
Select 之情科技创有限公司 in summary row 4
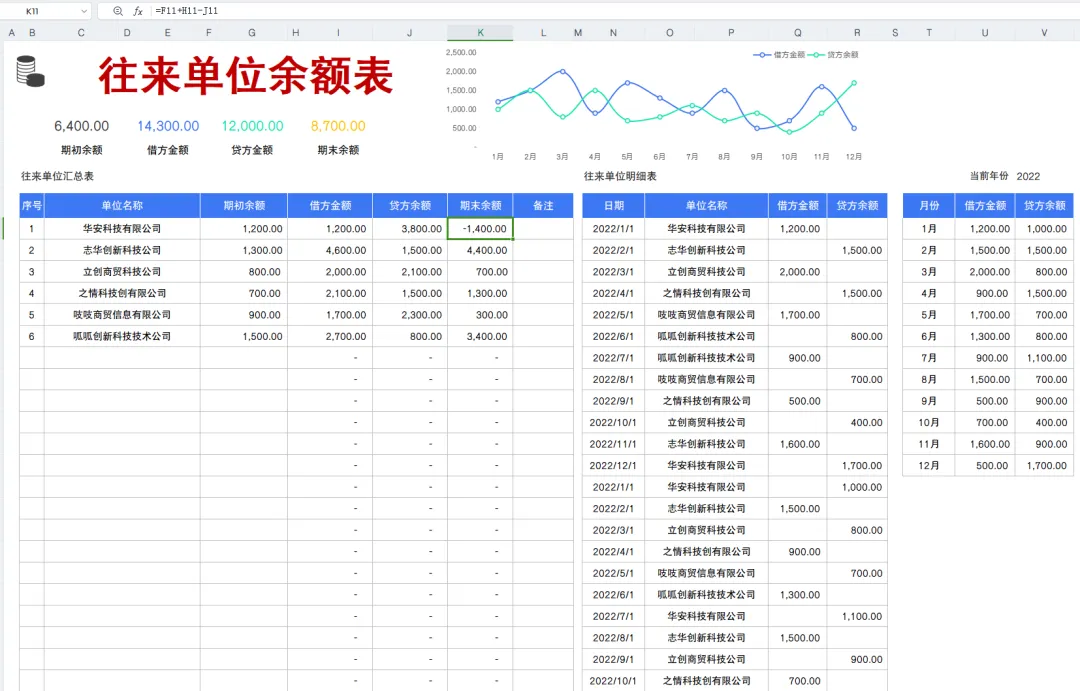tap(122, 293)
